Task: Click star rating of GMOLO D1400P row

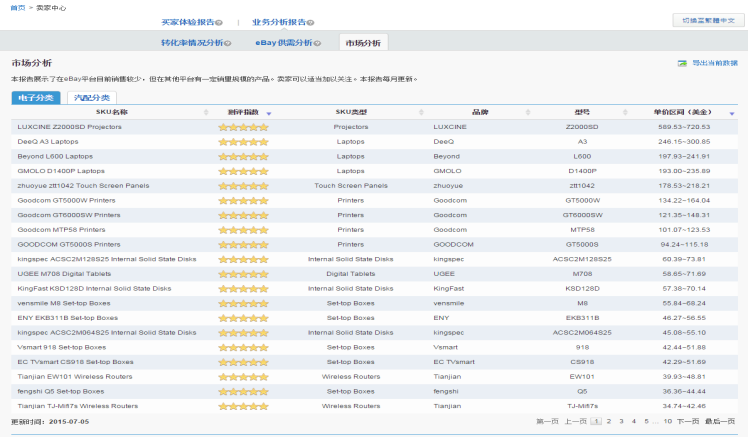Action: 243,171
